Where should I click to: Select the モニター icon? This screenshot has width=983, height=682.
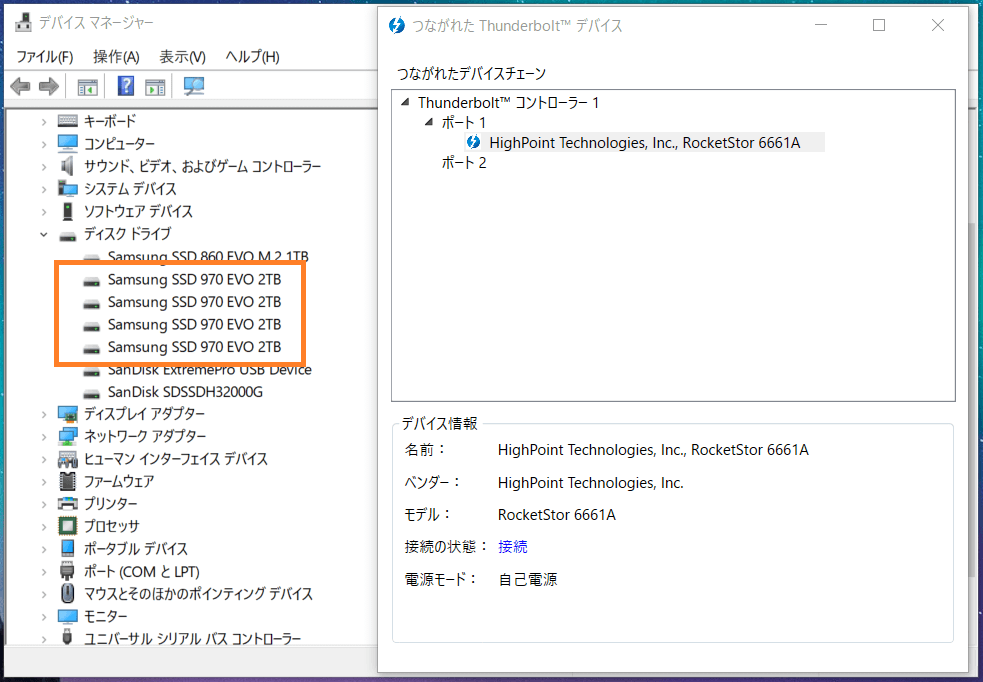(x=68, y=617)
